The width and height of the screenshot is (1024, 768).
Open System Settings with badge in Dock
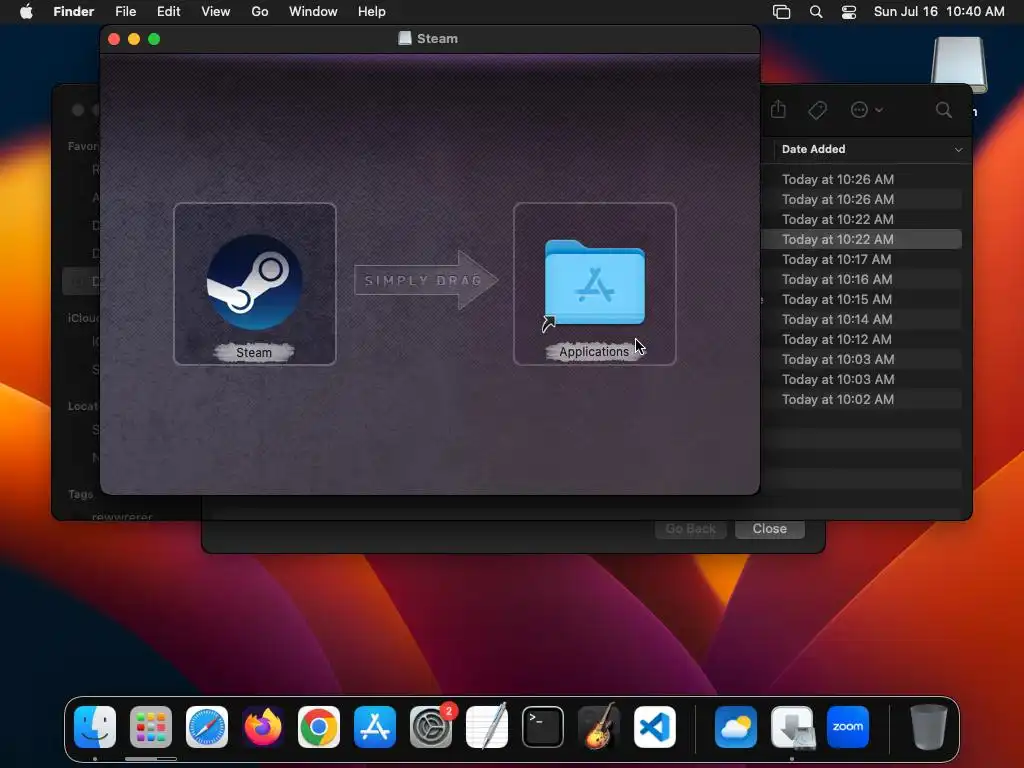431,727
